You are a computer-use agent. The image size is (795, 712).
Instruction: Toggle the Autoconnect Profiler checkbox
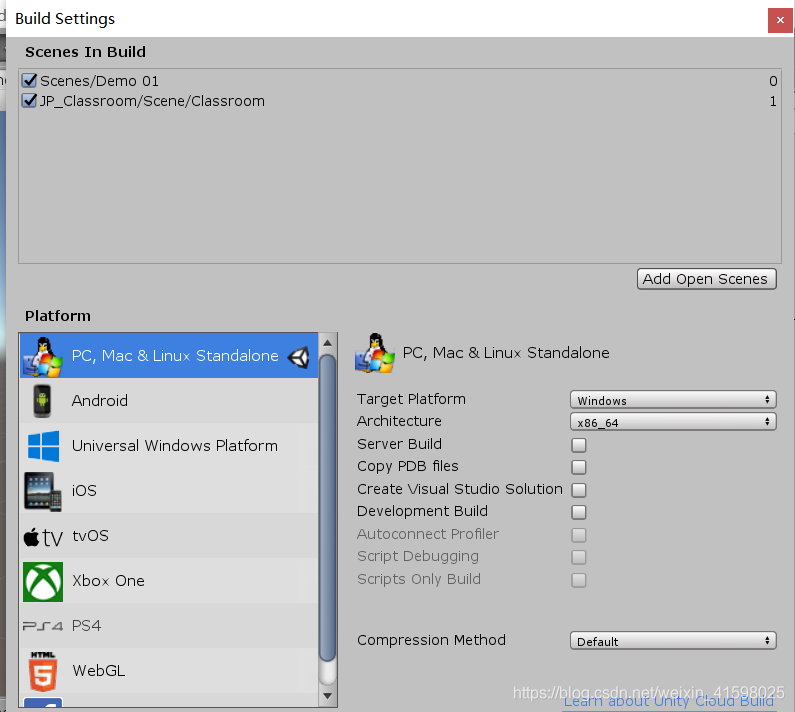pyautogui.click(x=579, y=535)
